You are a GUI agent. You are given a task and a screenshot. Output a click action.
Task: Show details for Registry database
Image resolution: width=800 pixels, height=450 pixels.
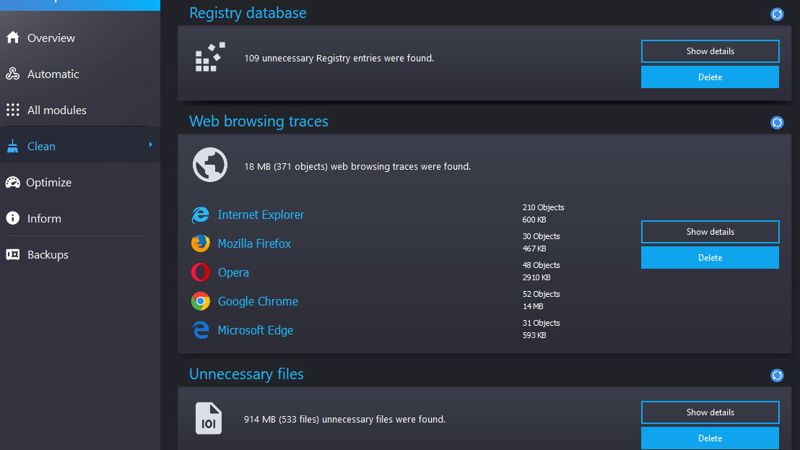[x=710, y=51]
